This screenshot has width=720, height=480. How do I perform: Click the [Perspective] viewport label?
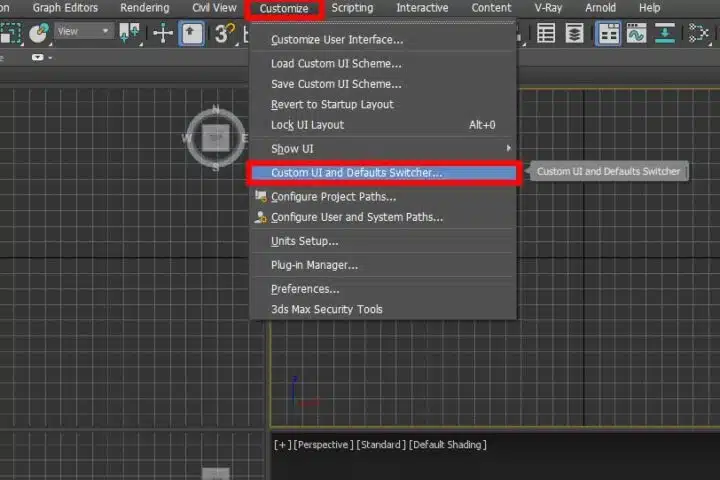[x=324, y=445]
